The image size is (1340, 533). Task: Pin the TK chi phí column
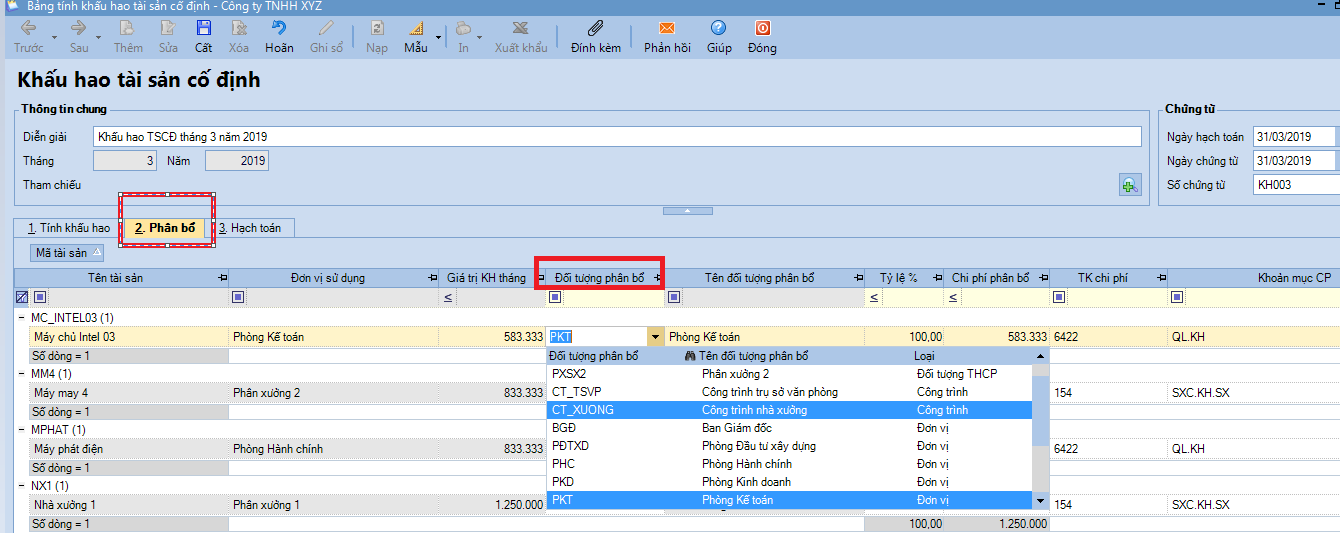tap(1160, 278)
